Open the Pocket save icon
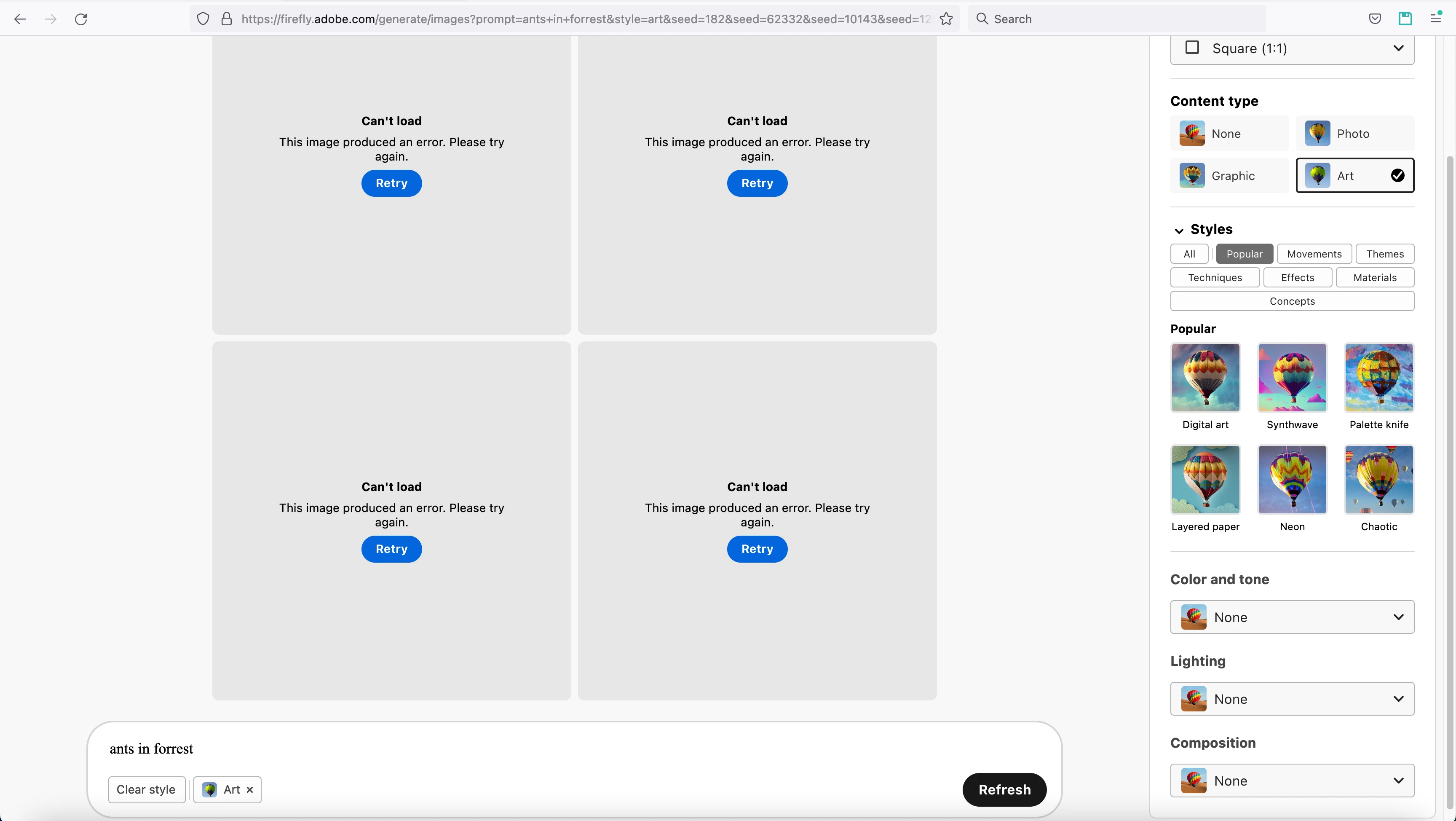Screen dimensions: 1456x821 tap(1375, 19)
